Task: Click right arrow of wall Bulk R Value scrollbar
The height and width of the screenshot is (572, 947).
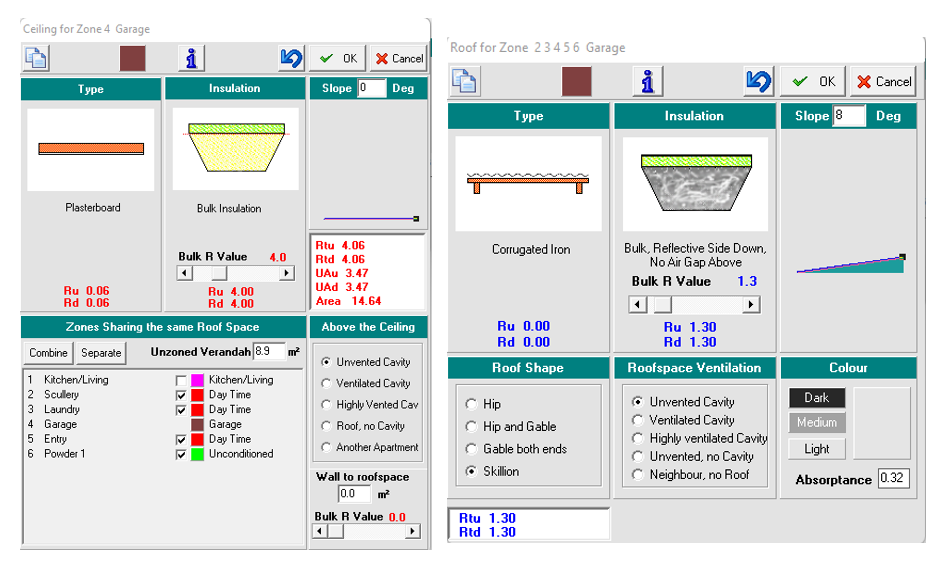Action: coord(413,531)
